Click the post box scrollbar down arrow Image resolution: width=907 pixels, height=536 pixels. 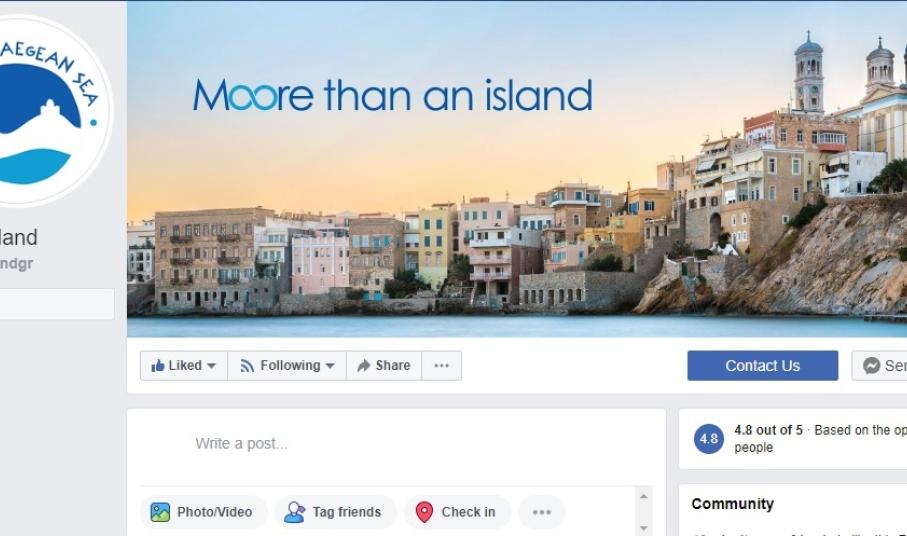click(644, 528)
